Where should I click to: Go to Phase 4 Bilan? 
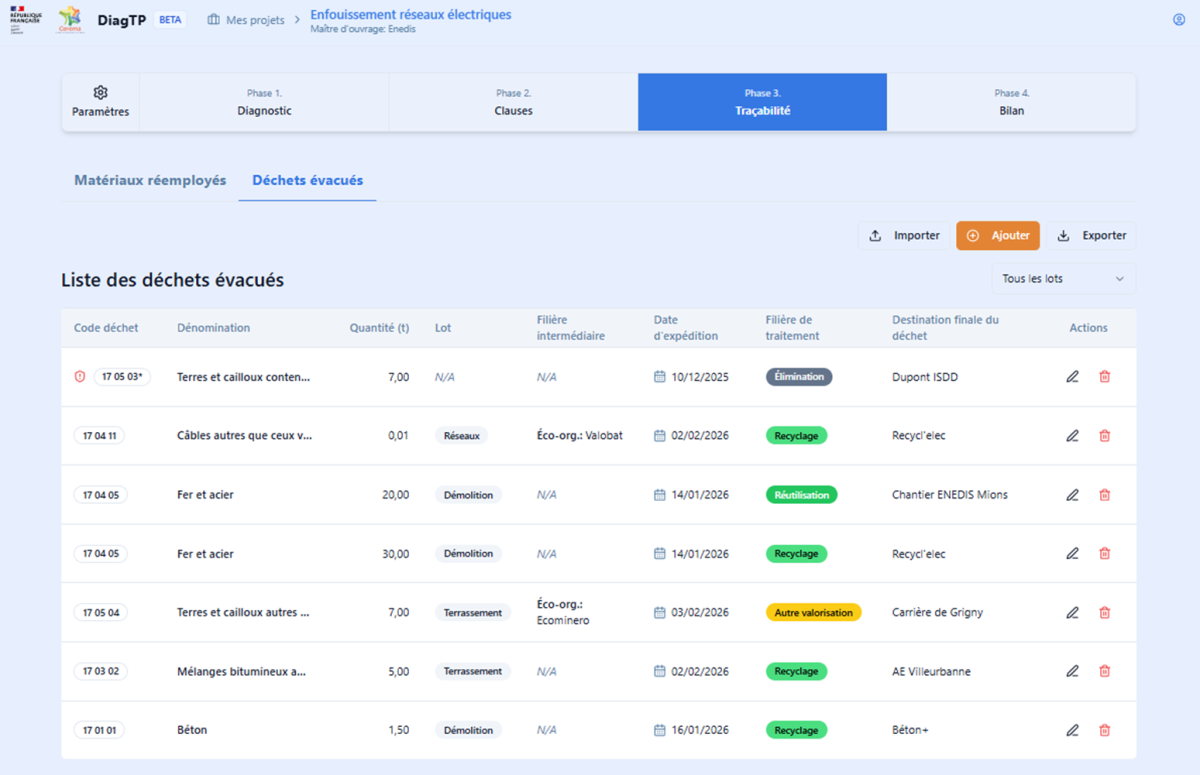1011,102
